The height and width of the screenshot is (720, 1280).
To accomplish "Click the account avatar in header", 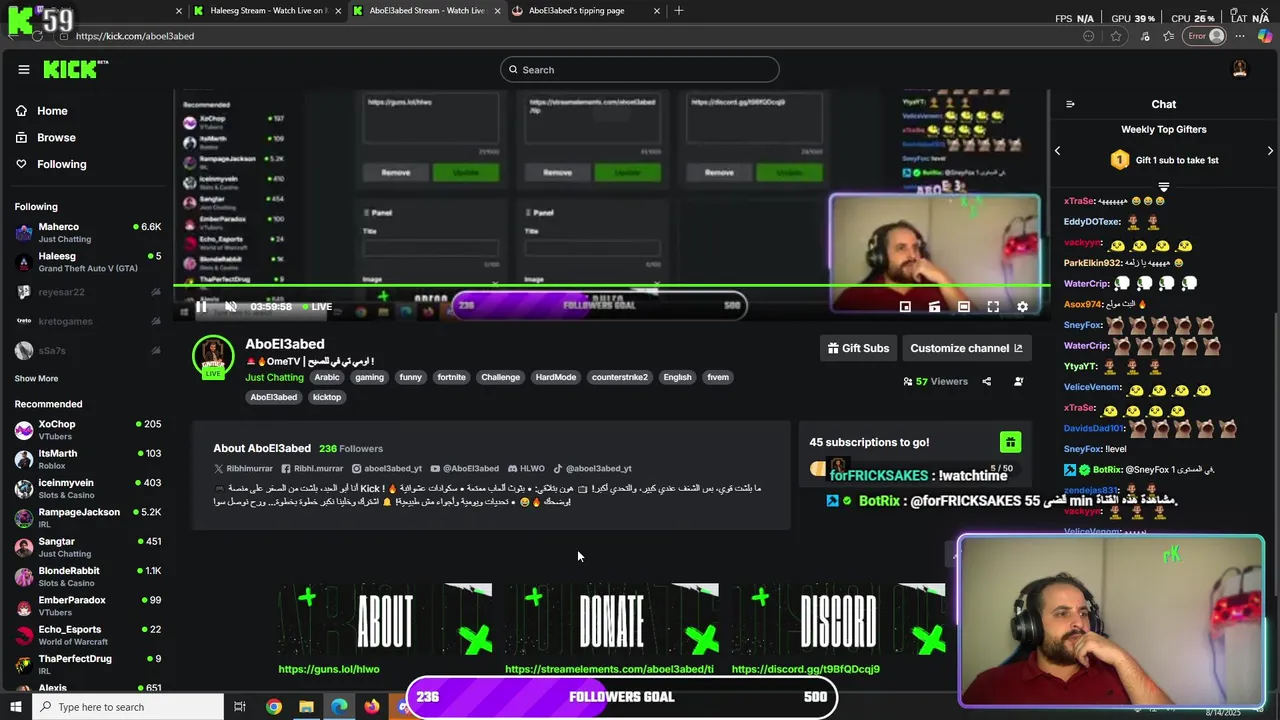I will (x=1240, y=69).
